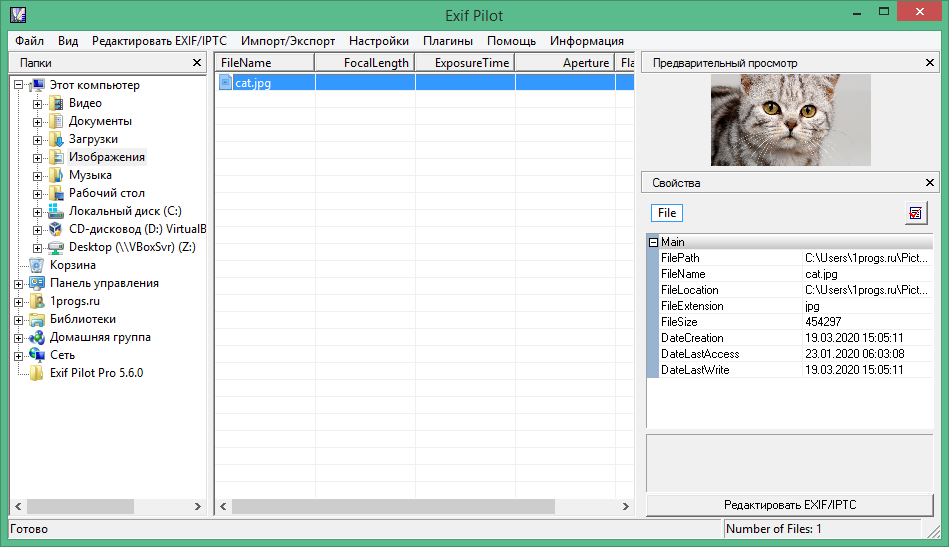Collapse the Main properties group
This screenshot has height=547, width=949.
653,242
